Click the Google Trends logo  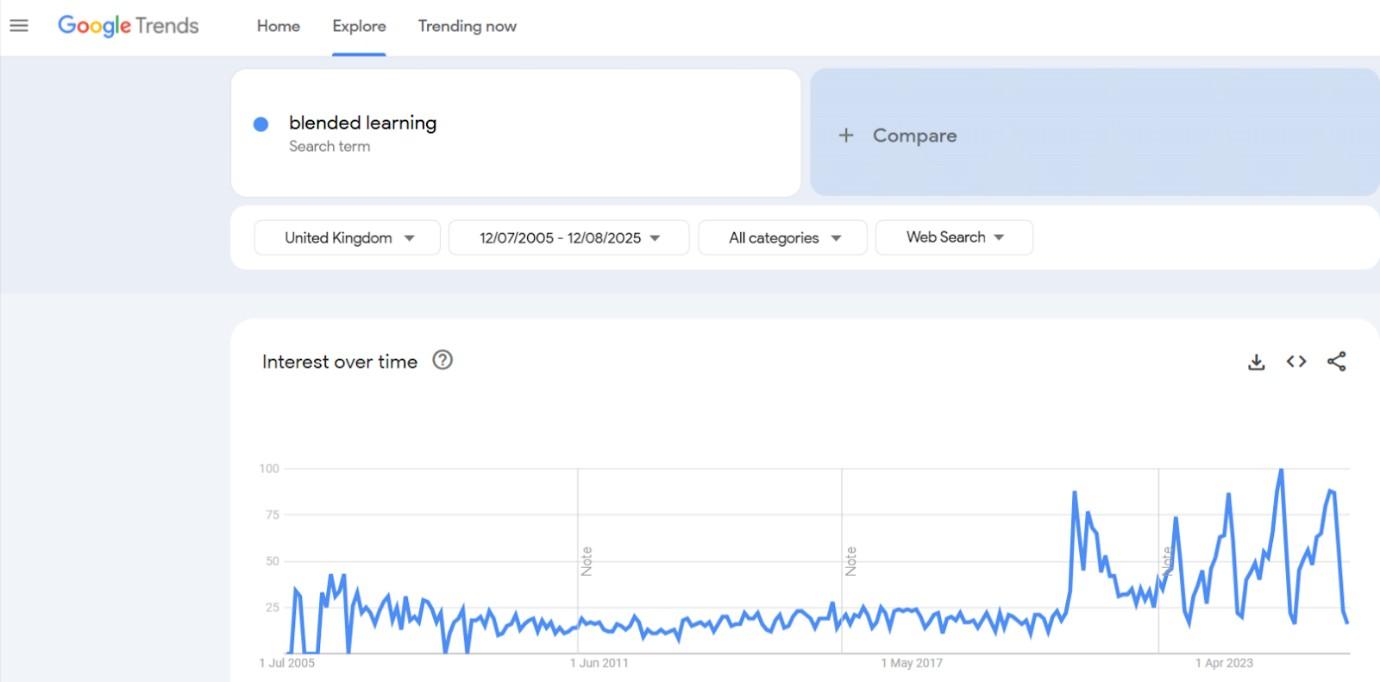[127, 25]
